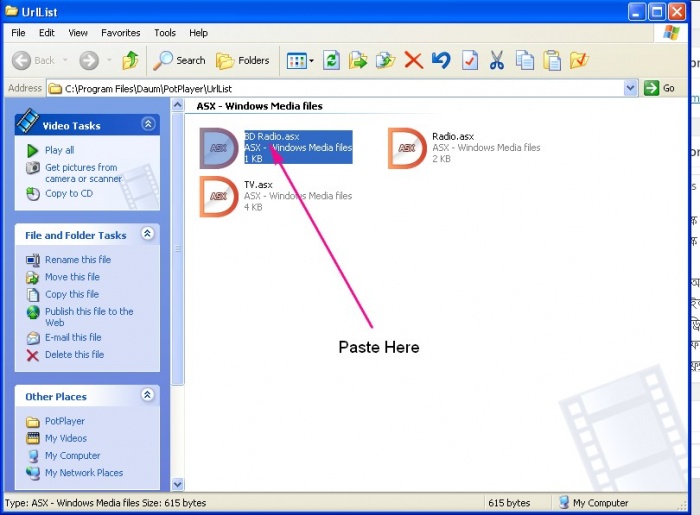
Task: Click Copy this file link
Action: (72, 295)
